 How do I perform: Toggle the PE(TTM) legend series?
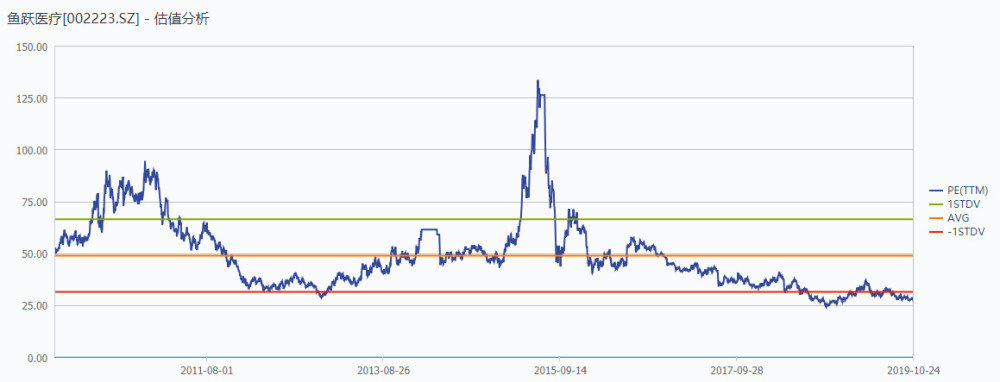click(x=959, y=190)
